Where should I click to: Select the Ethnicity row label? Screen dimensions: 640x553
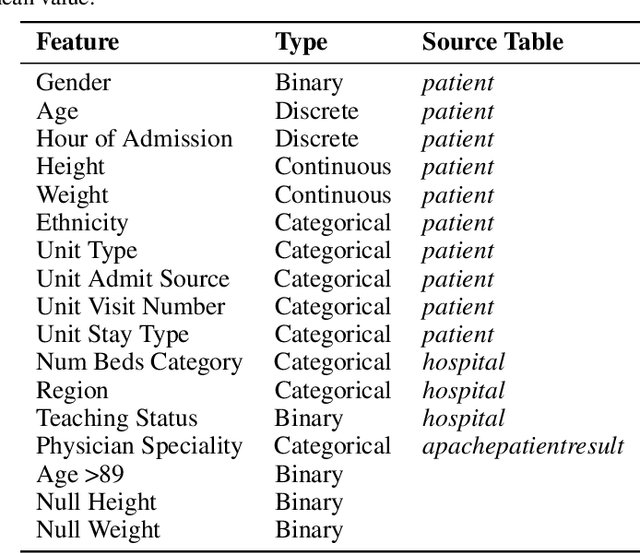(x=82, y=223)
